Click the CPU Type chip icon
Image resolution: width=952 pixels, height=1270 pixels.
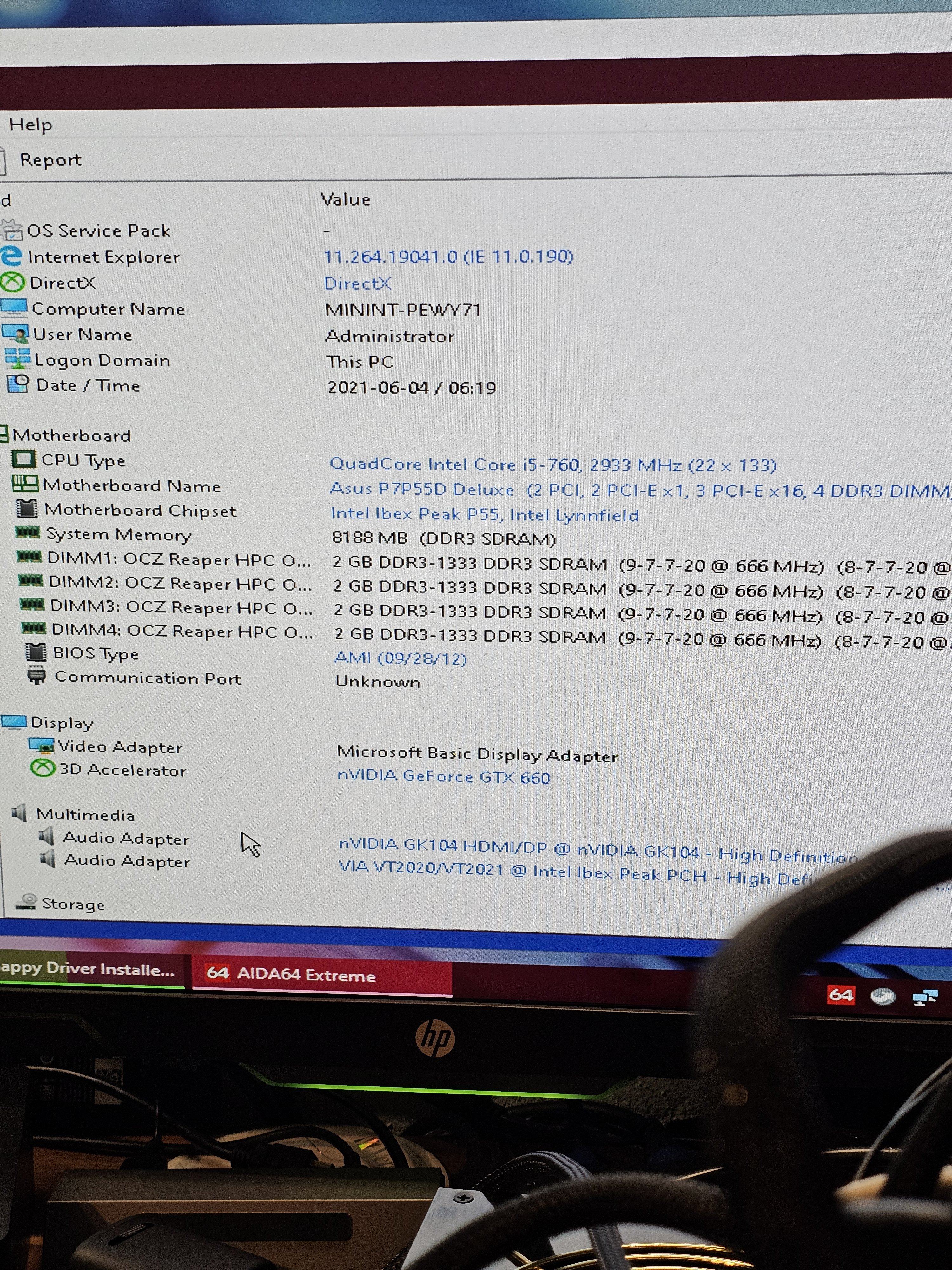[23, 459]
